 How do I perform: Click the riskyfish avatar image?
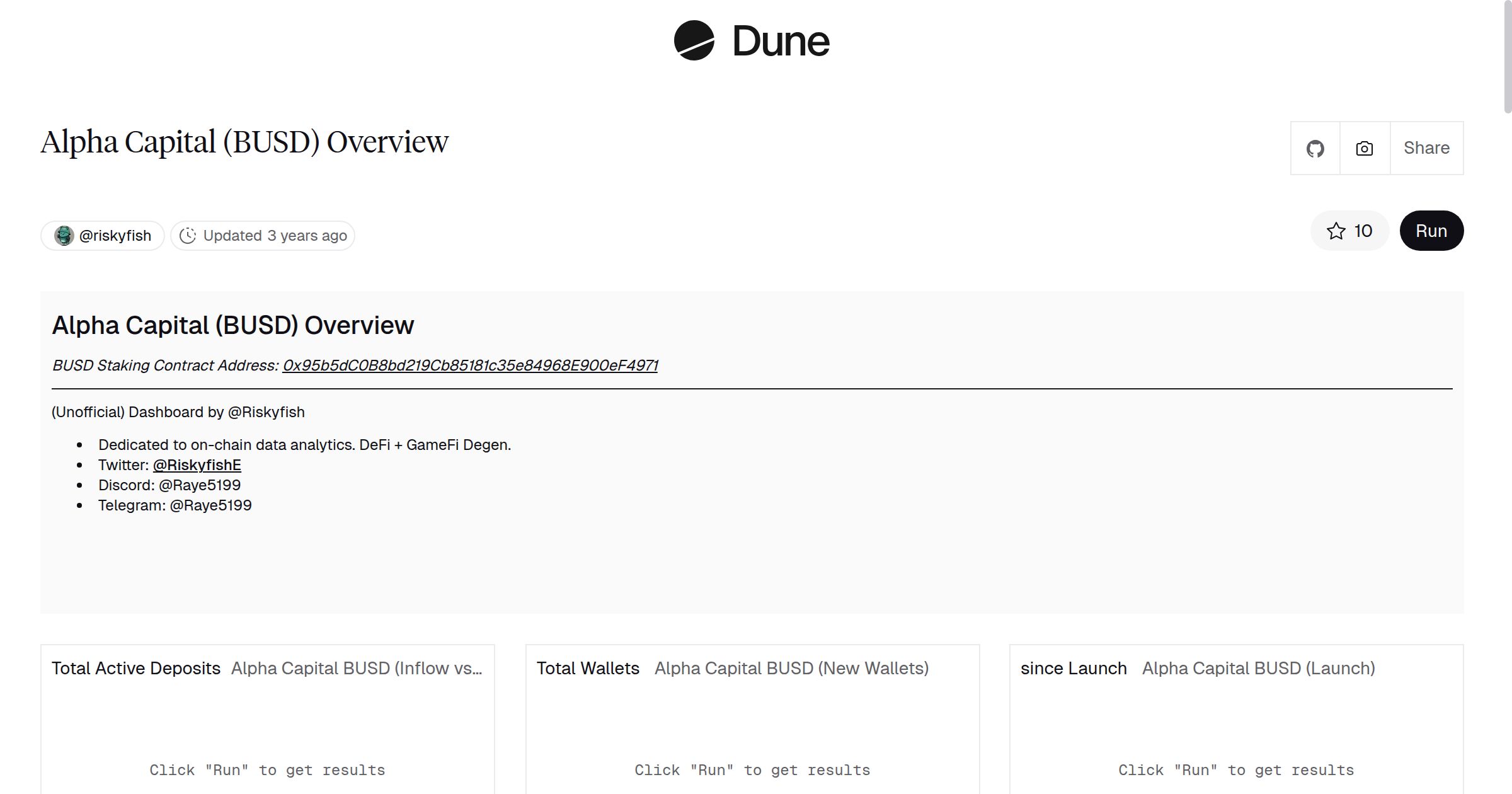click(x=64, y=236)
